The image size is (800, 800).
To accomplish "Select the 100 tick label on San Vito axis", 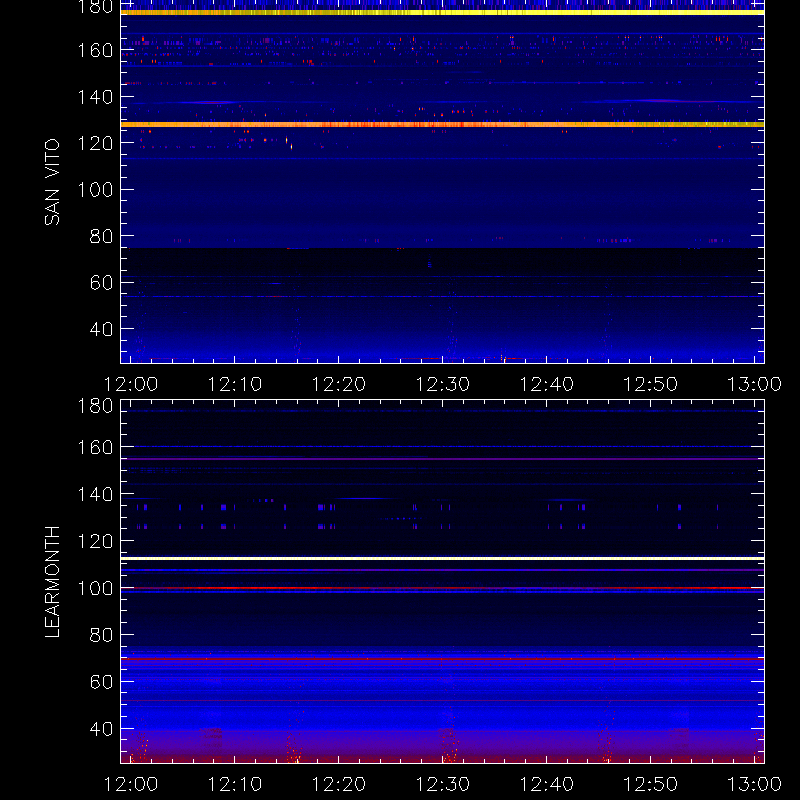I will tap(95, 190).
